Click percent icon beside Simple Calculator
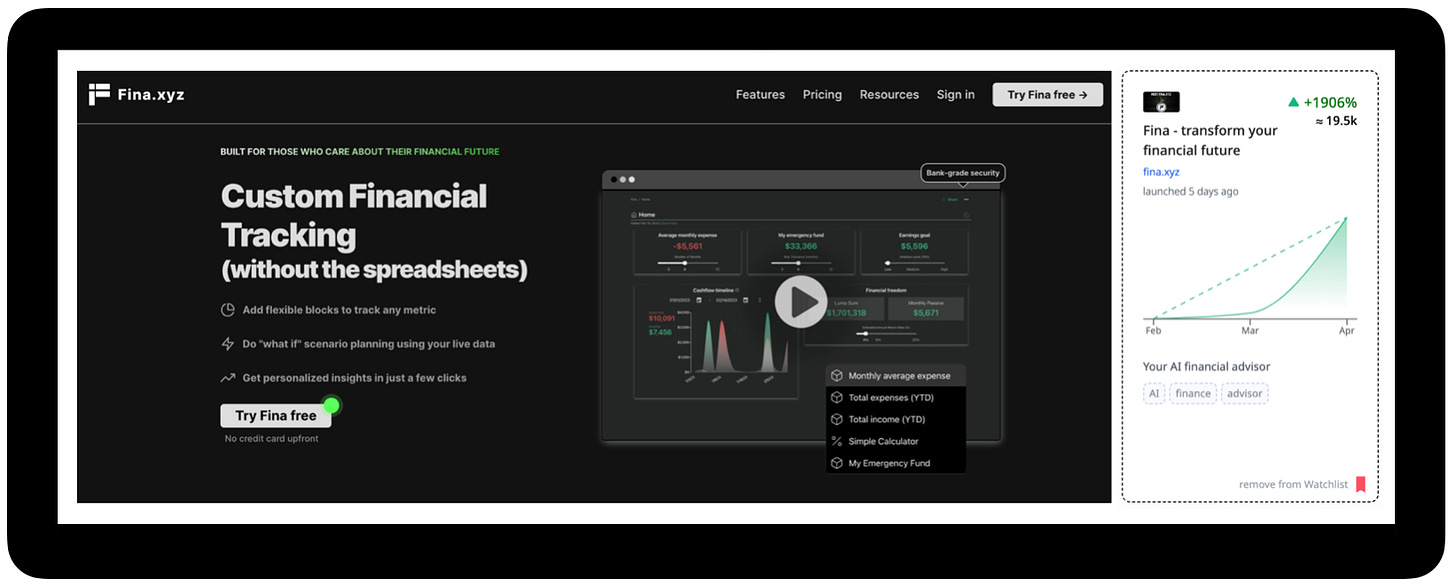Image resolution: width=1456 pixels, height=587 pixels. coord(837,442)
